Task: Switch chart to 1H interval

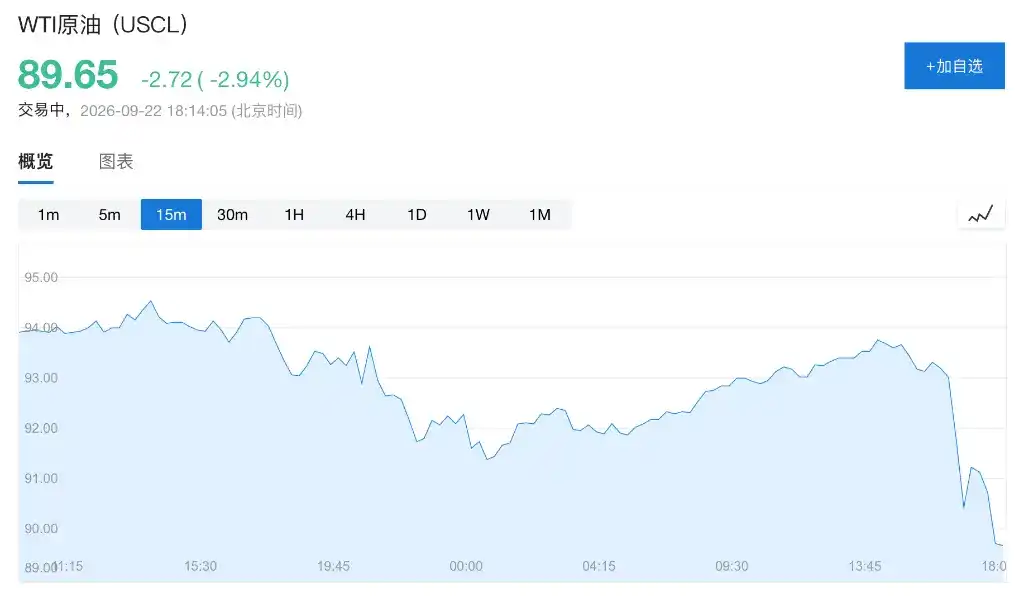Action: tap(294, 215)
